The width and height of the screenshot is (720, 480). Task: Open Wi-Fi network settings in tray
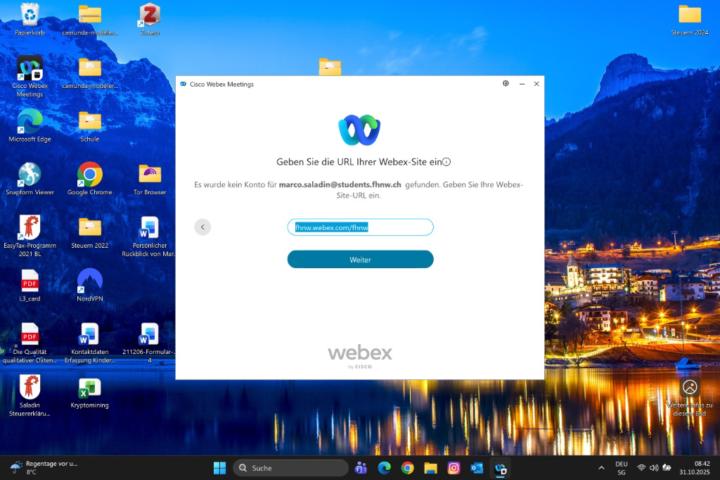click(x=641, y=468)
